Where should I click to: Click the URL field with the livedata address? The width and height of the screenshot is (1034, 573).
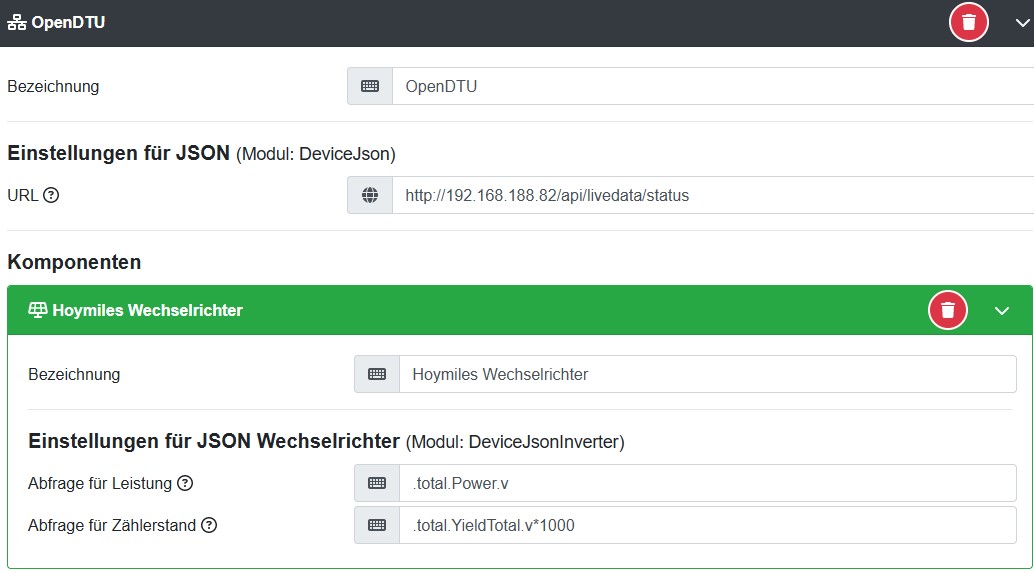click(x=700, y=195)
